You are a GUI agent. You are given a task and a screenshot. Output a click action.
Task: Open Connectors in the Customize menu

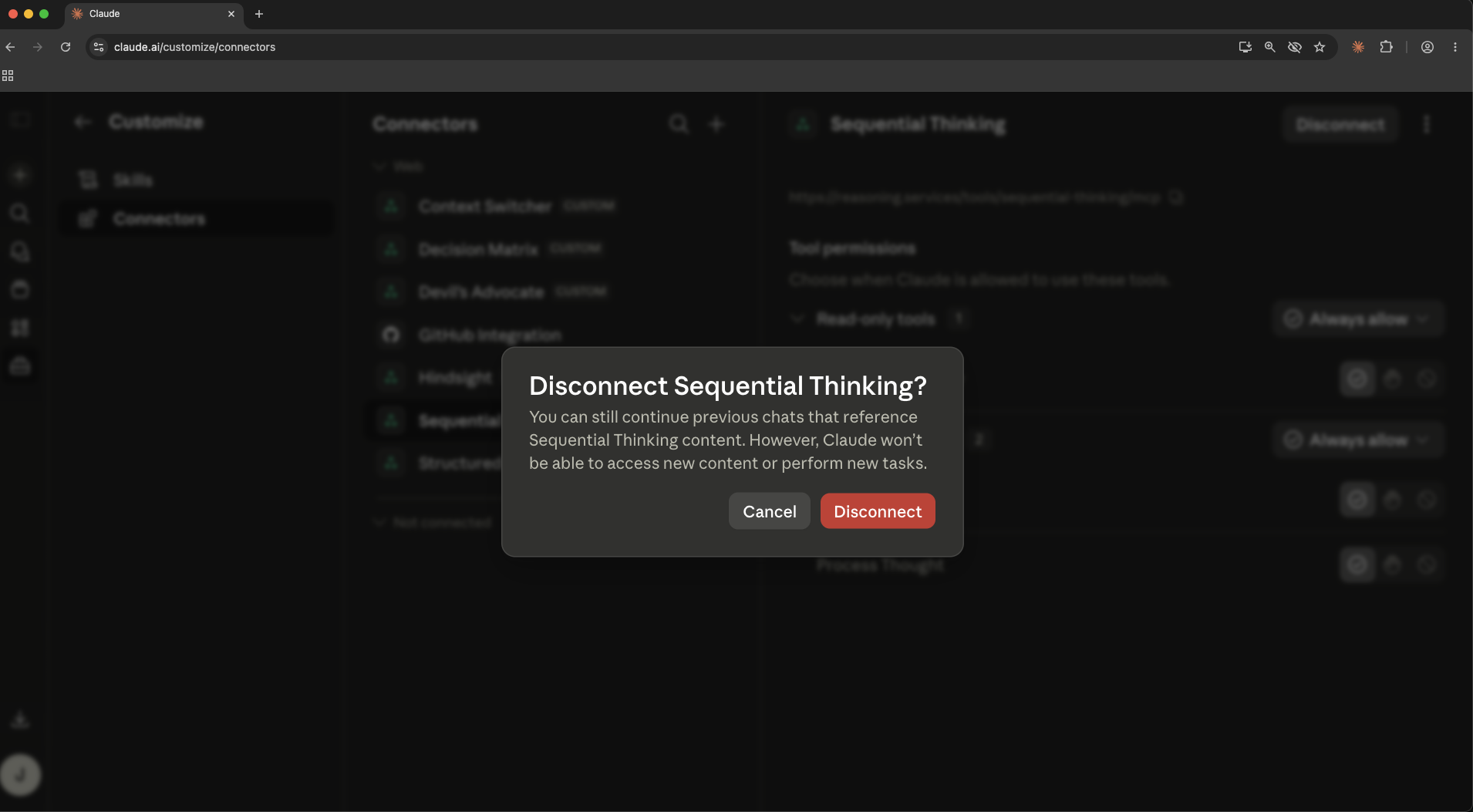click(x=197, y=219)
